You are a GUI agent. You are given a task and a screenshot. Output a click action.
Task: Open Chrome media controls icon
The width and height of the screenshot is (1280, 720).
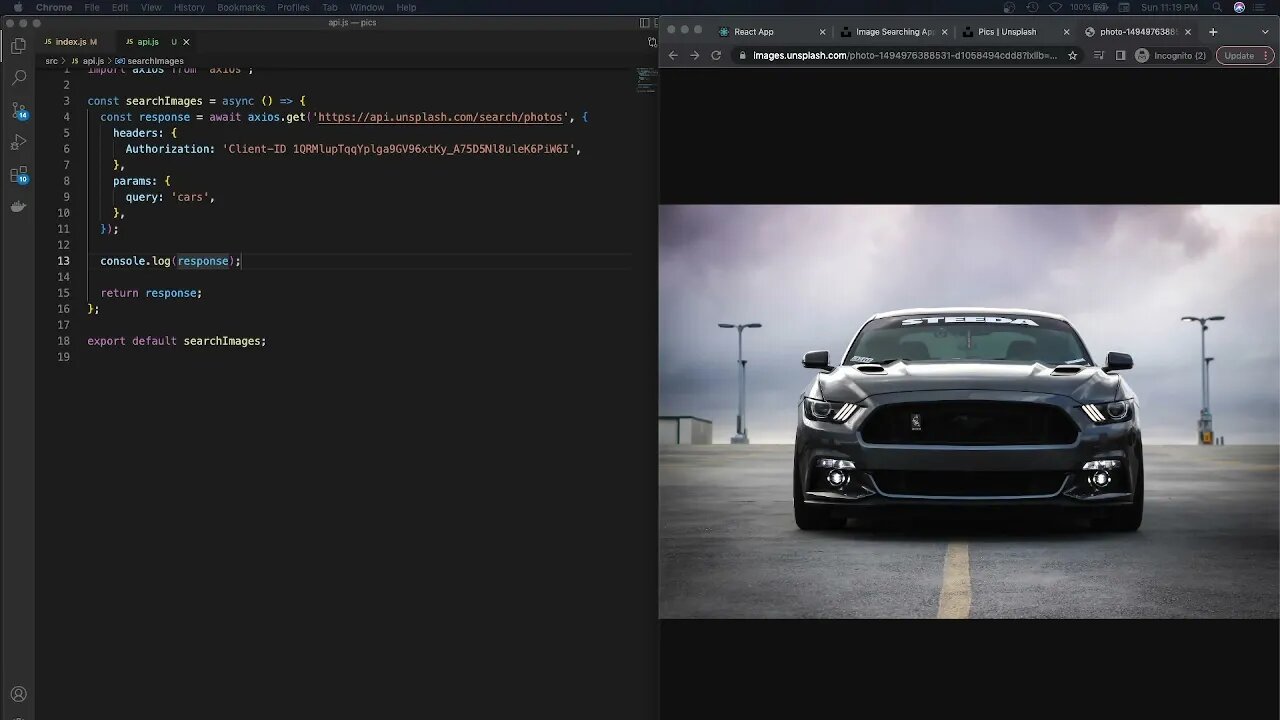coord(1099,55)
